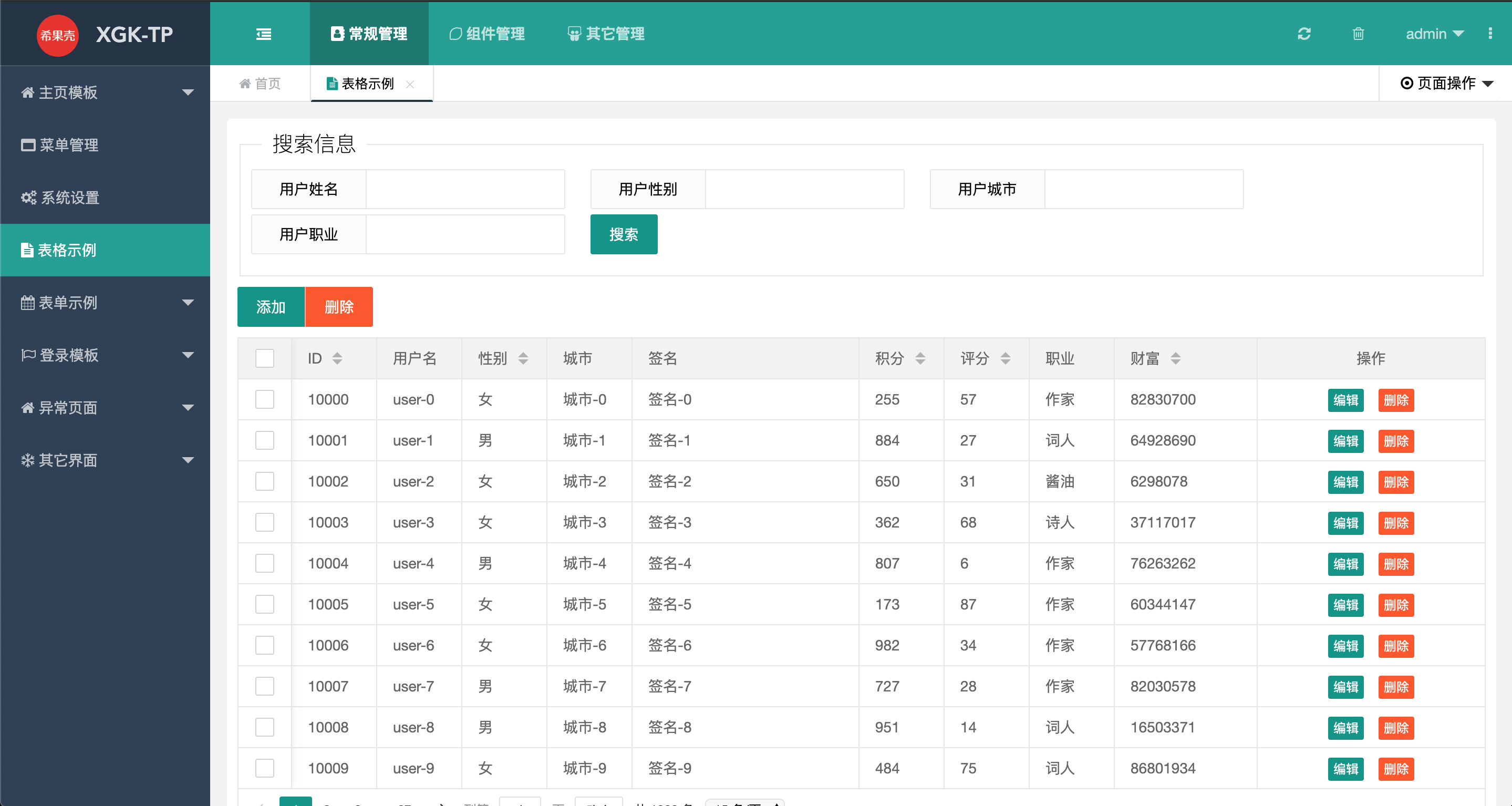Image resolution: width=1512 pixels, height=806 pixels.
Task: Click the orange 删除 button beside 添加
Action: (339, 307)
